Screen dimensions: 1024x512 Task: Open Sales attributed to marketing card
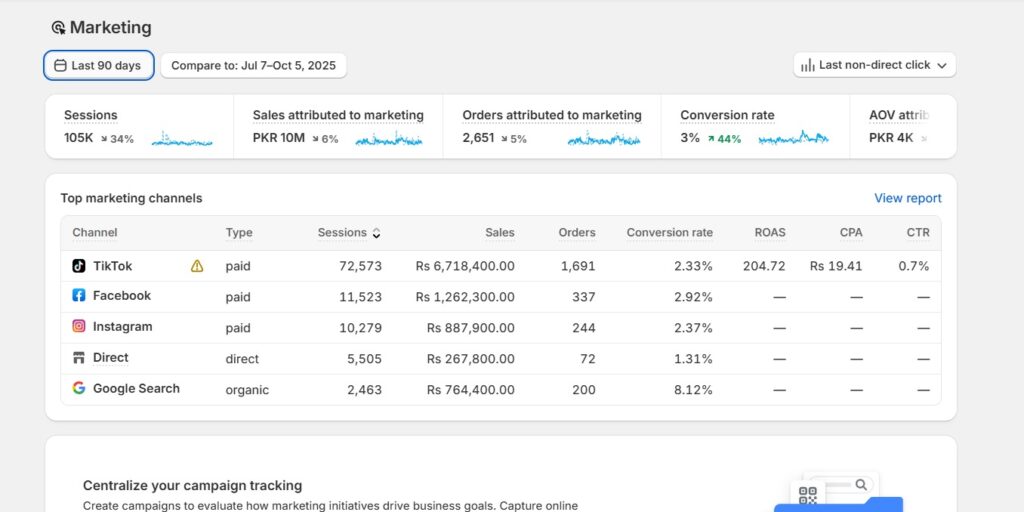(x=338, y=127)
